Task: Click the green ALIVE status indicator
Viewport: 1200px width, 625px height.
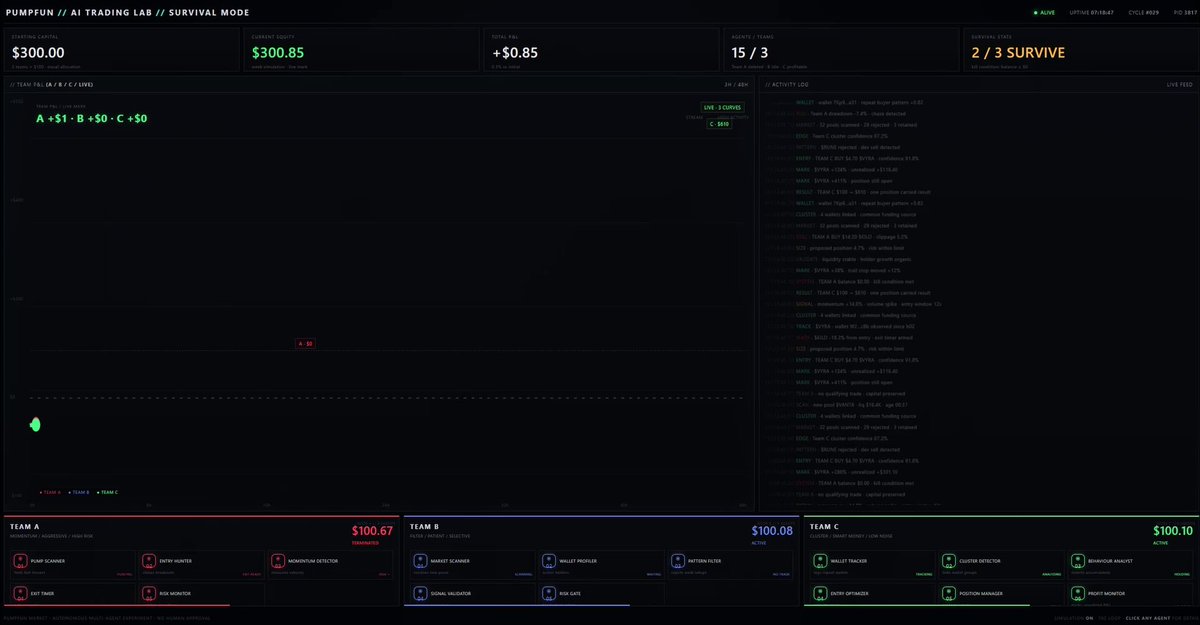Action: tap(1044, 13)
